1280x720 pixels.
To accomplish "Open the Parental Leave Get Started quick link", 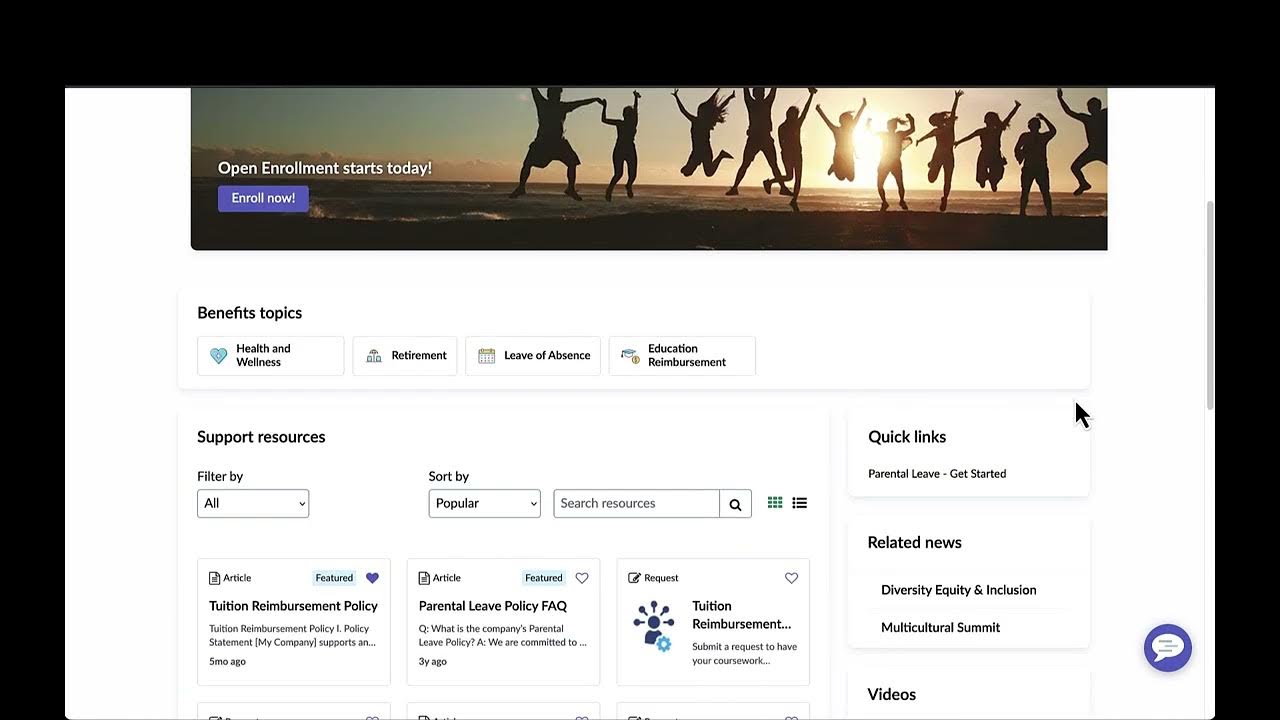I will click(936, 473).
